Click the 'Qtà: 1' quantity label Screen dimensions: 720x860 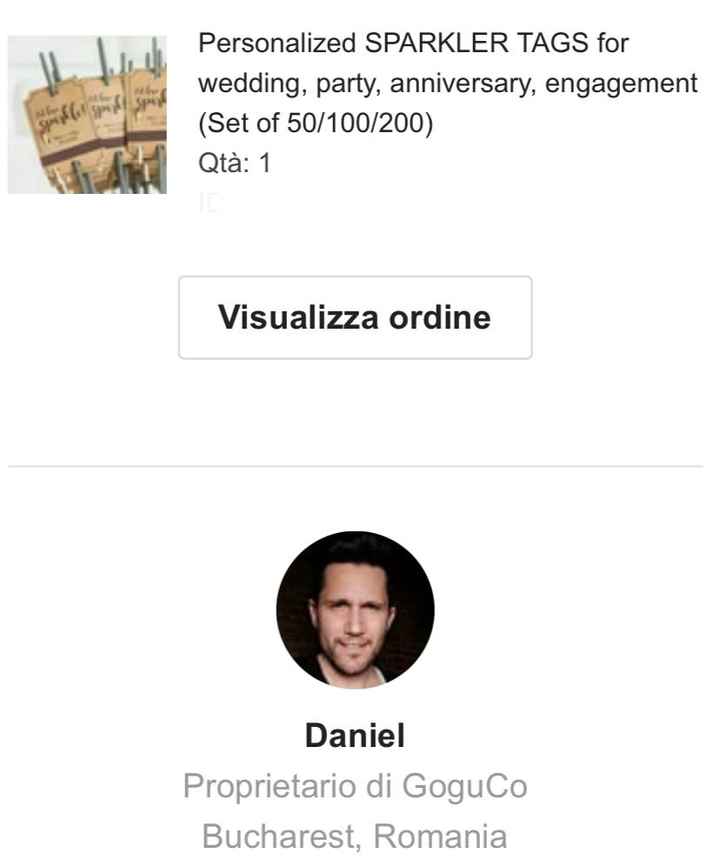pyautogui.click(x=235, y=165)
